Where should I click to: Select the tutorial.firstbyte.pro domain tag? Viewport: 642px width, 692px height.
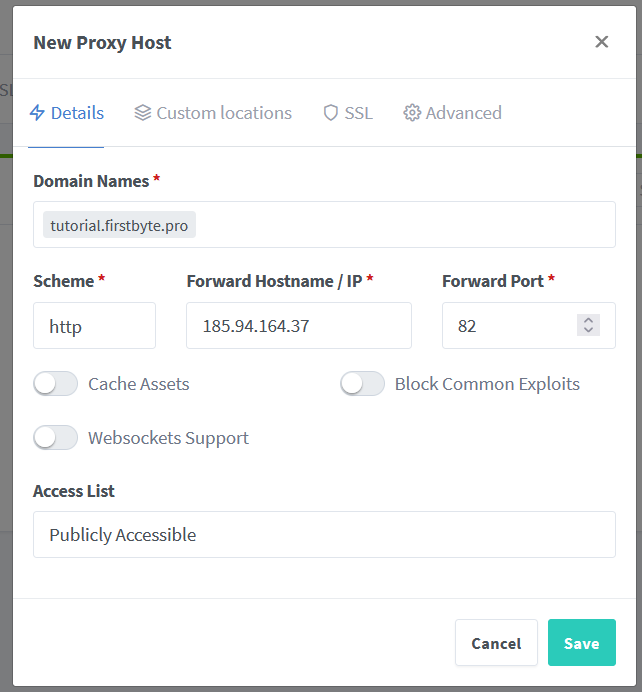click(119, 225)
